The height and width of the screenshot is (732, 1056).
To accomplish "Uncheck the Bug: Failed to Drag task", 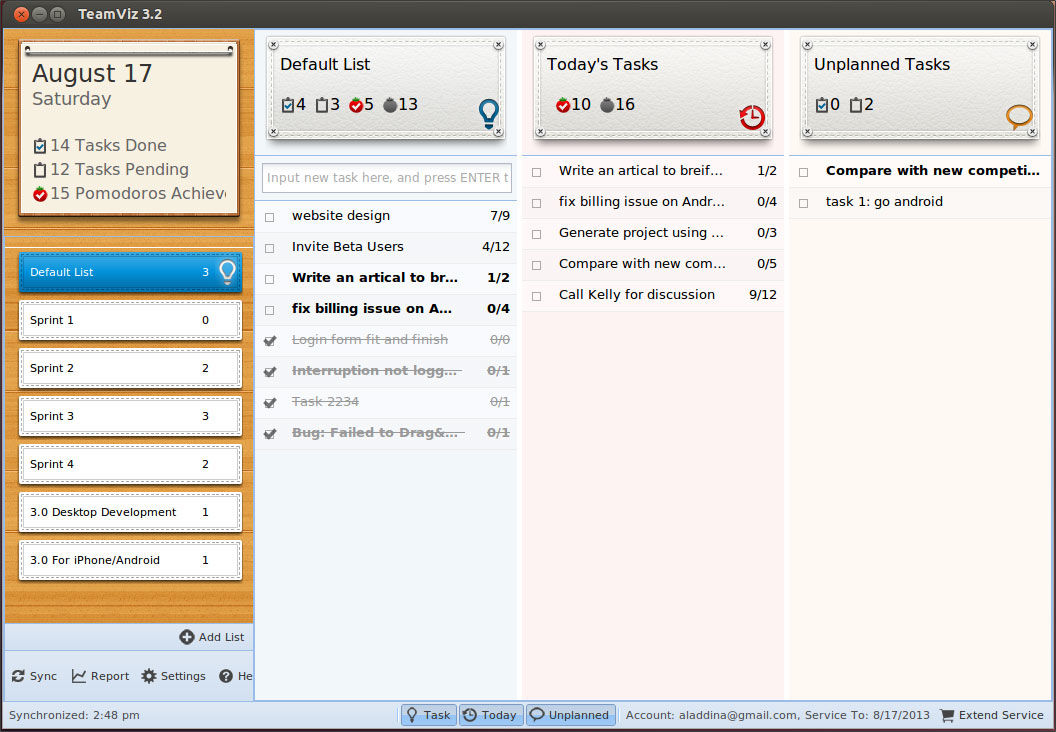I will point(270,433).
